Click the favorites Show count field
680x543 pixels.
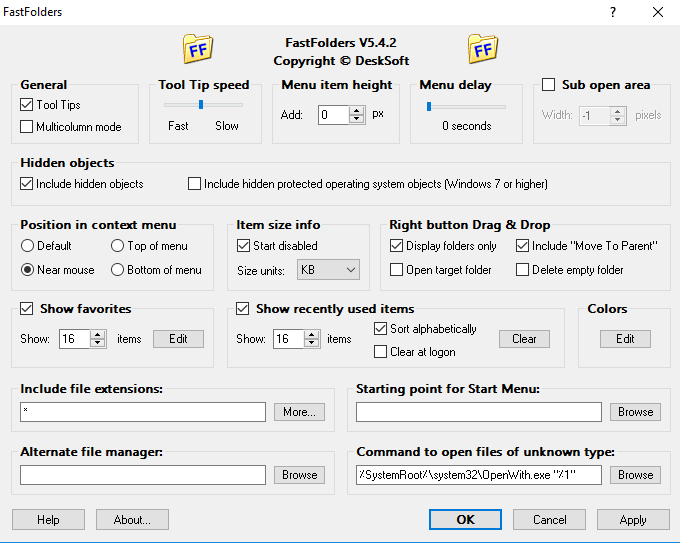coord(75,339)
